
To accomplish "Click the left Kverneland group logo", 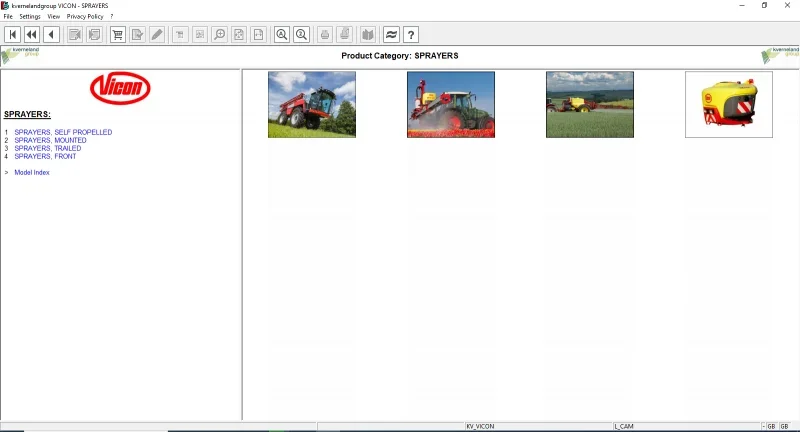I will (20, 55).
